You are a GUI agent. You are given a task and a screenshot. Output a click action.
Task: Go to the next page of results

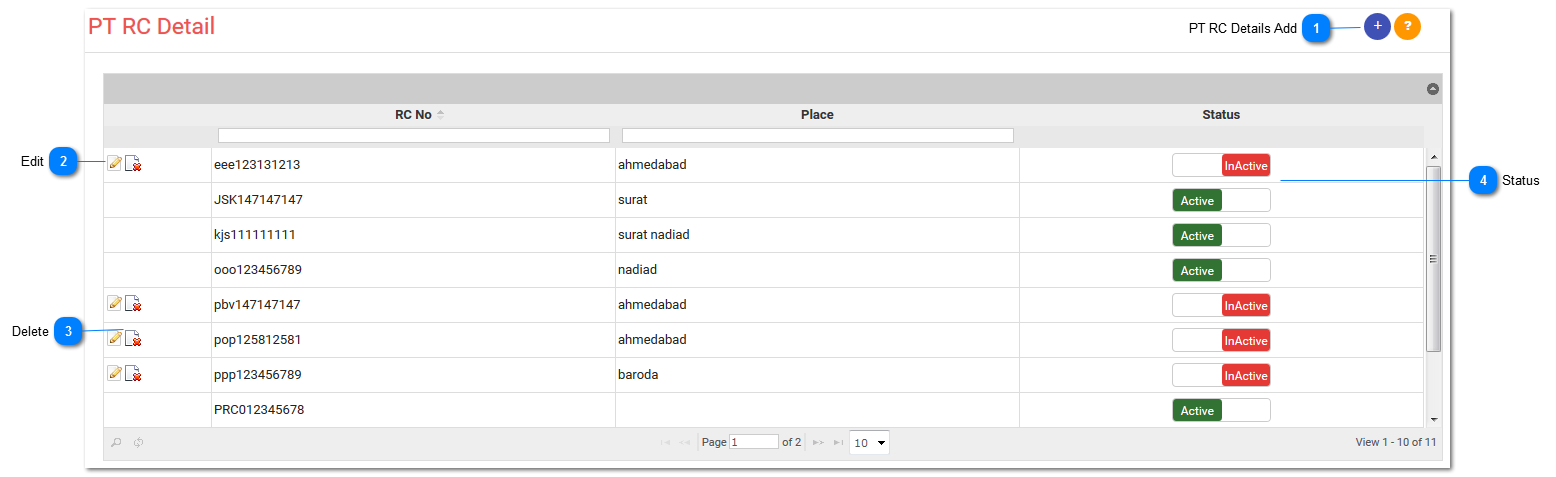818,442
